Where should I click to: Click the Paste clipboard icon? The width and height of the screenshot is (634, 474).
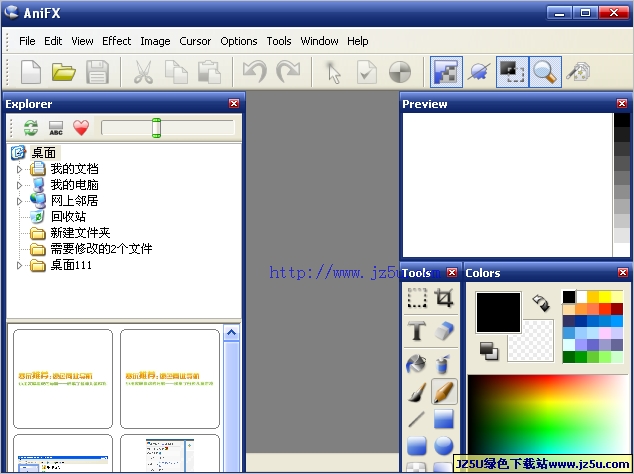(209, 72)
